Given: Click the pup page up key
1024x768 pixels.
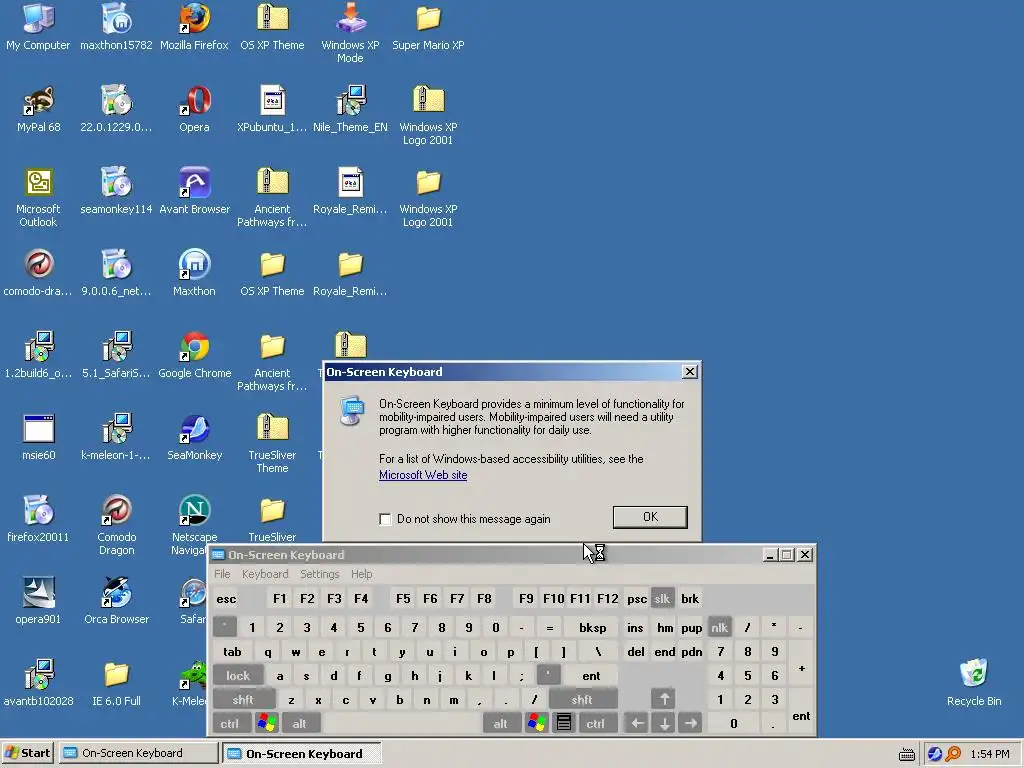Looking at the screenshot, I should point(691,628).
